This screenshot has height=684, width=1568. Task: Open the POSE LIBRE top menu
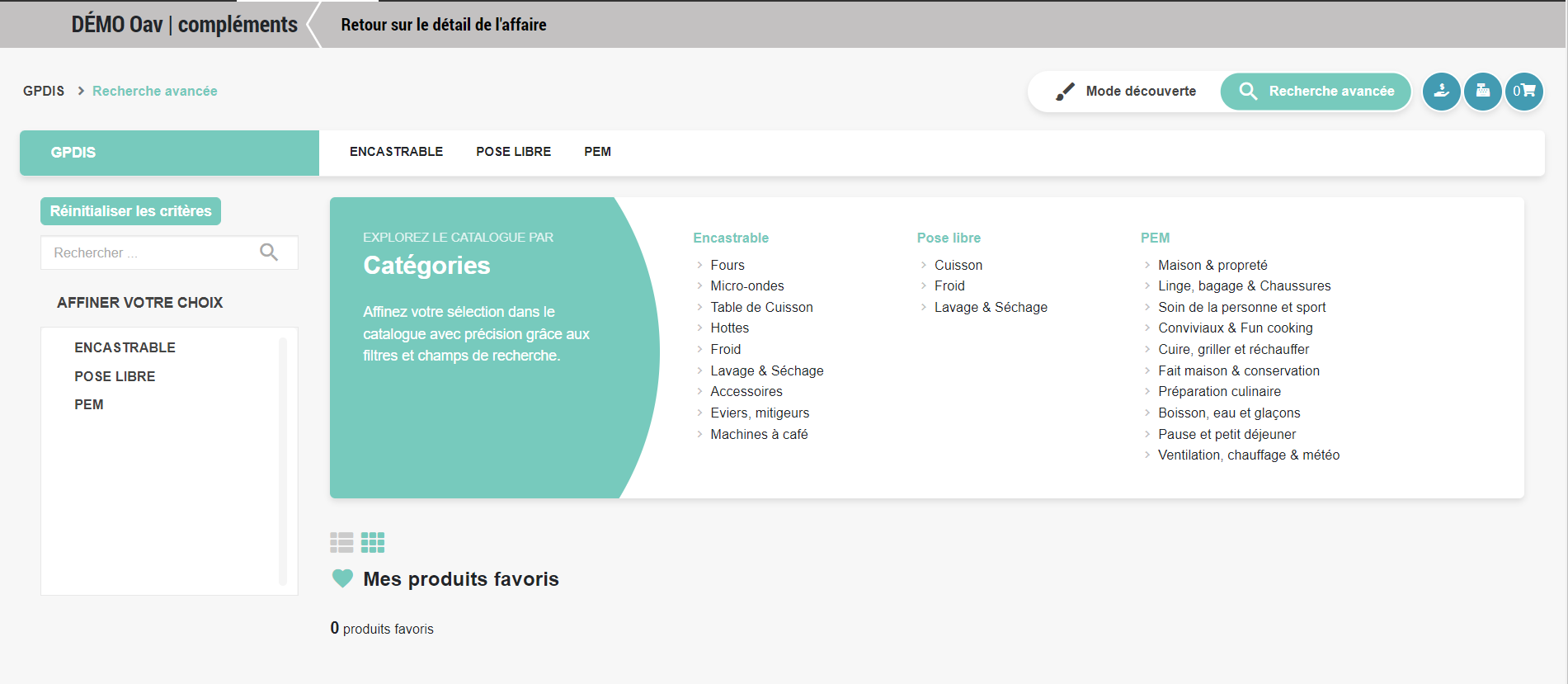513,152
